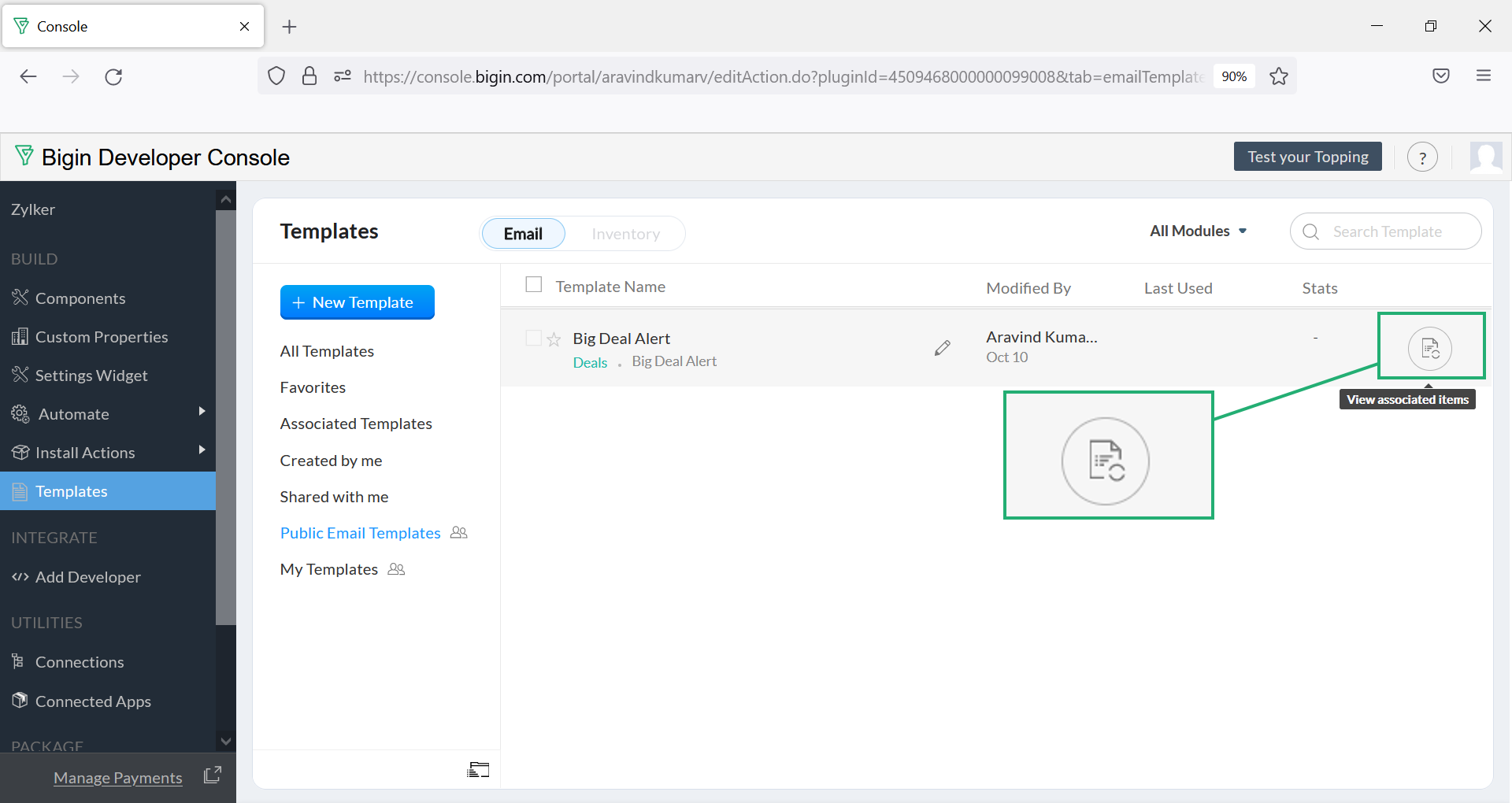Click the New Template button

tap(358, 302)
